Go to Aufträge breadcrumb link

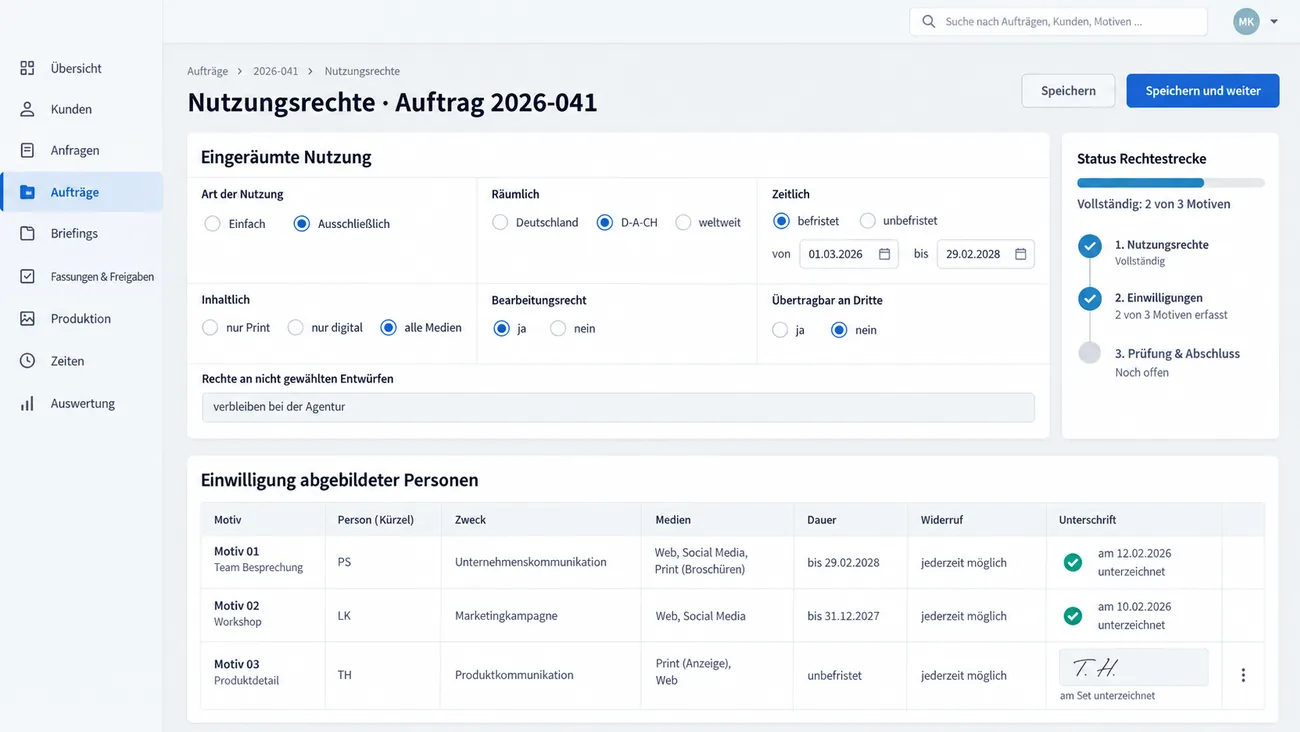pos(208,71)
